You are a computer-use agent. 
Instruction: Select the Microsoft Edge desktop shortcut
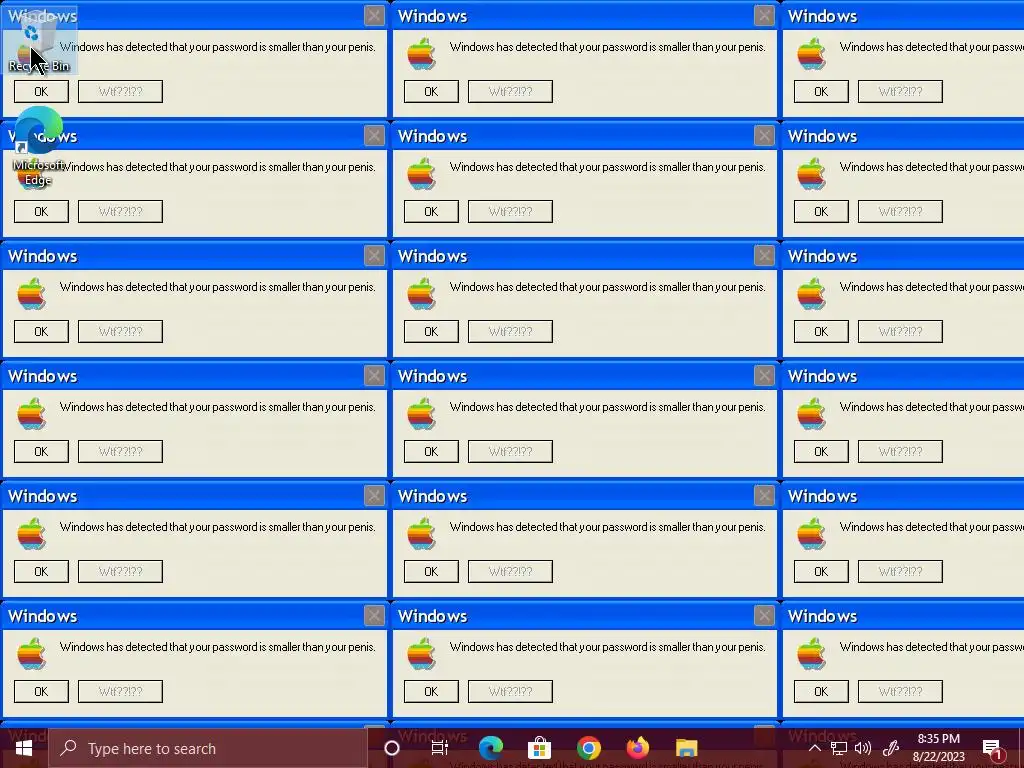tap(39, 147)
